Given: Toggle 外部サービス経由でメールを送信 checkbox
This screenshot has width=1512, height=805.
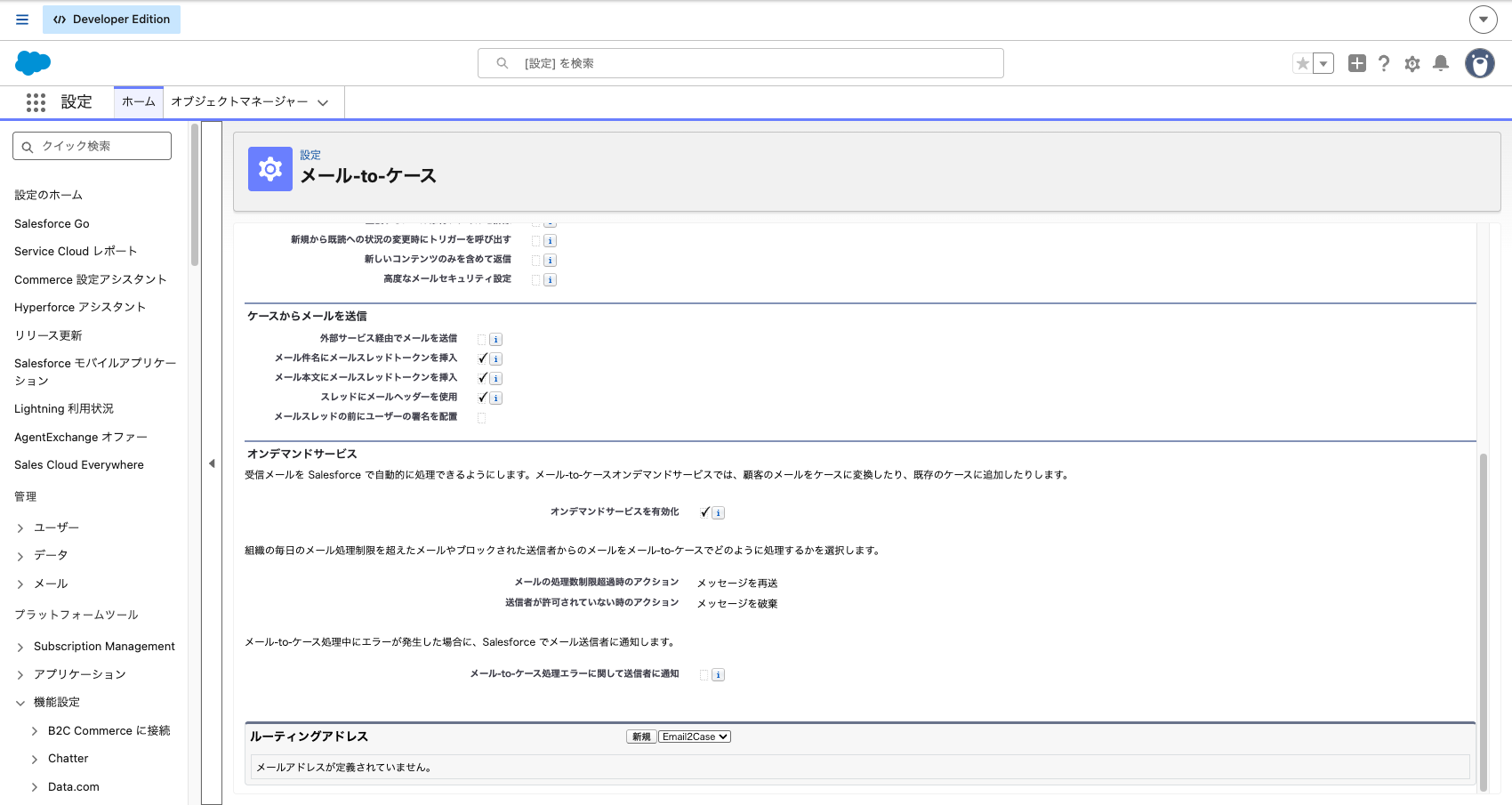Looking at the screenshot, I should (482, 340).
